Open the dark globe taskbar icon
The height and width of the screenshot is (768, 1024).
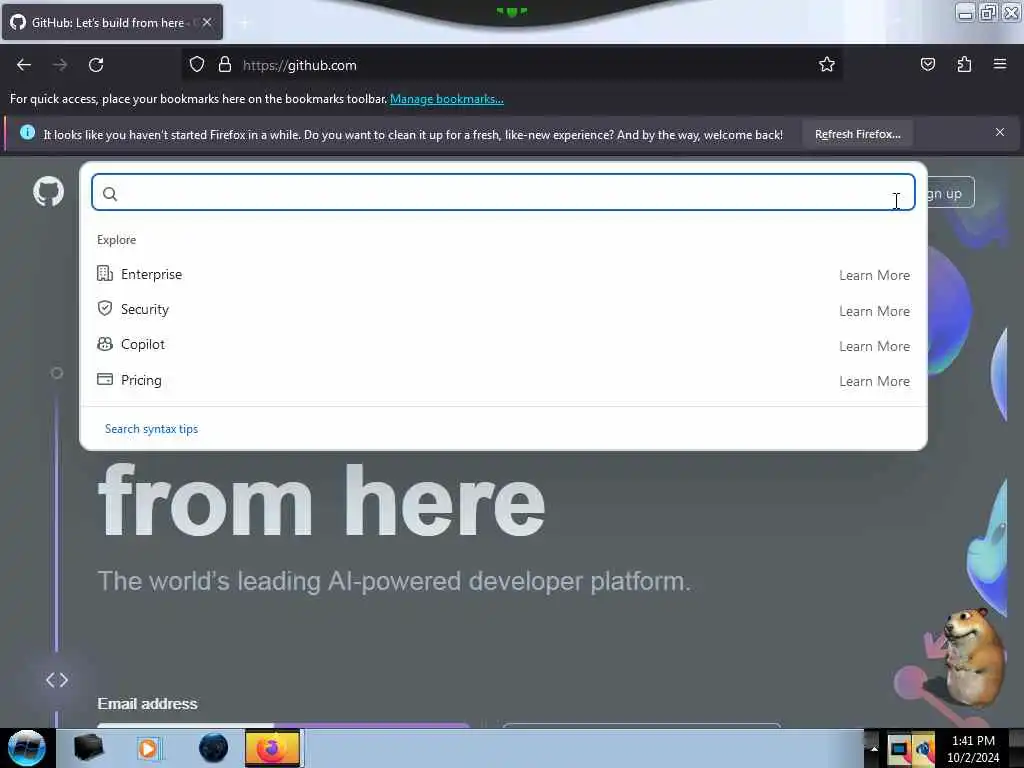pyautogui.click(x=214, y=748)
